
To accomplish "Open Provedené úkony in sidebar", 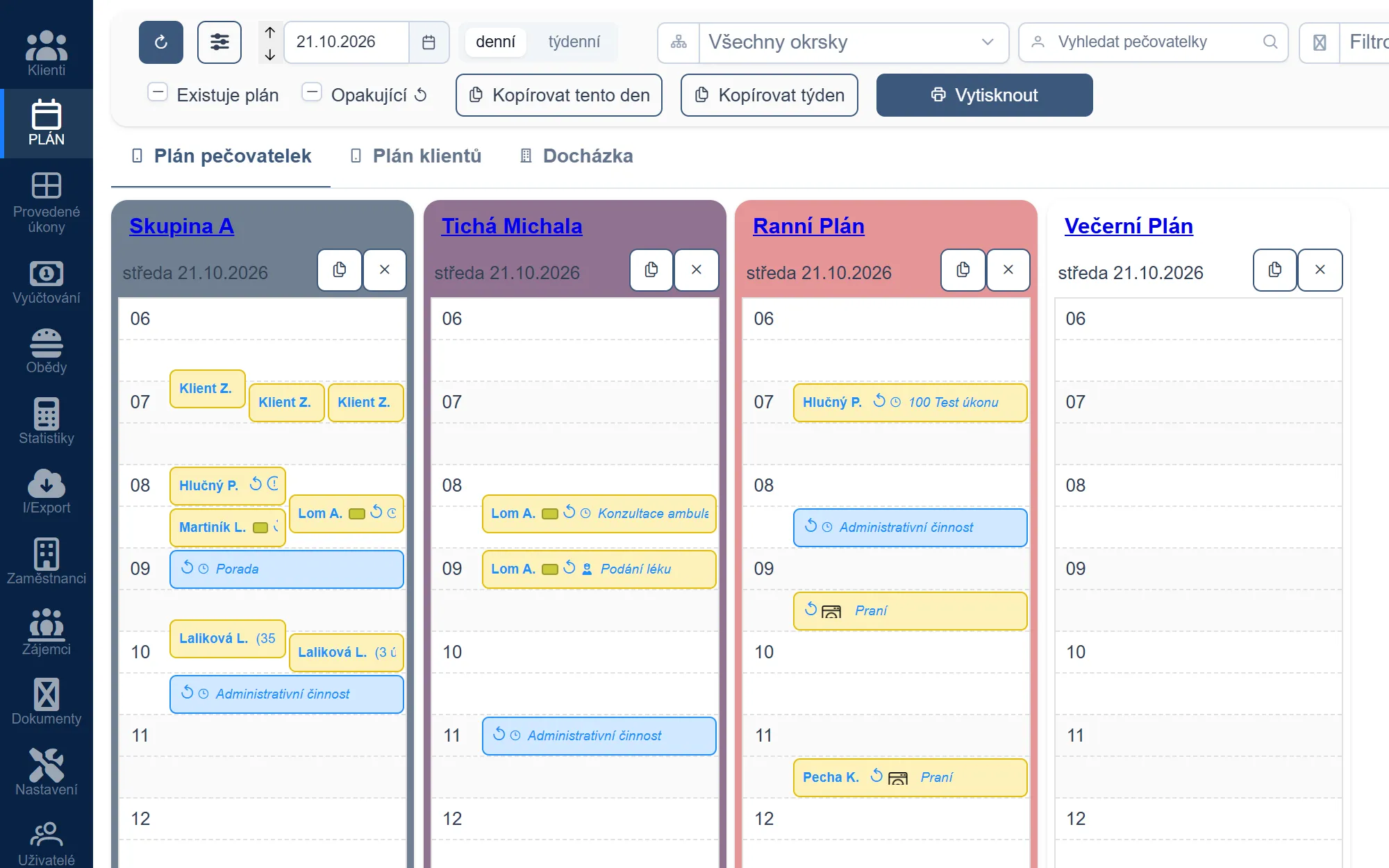I will click(46, 203).
